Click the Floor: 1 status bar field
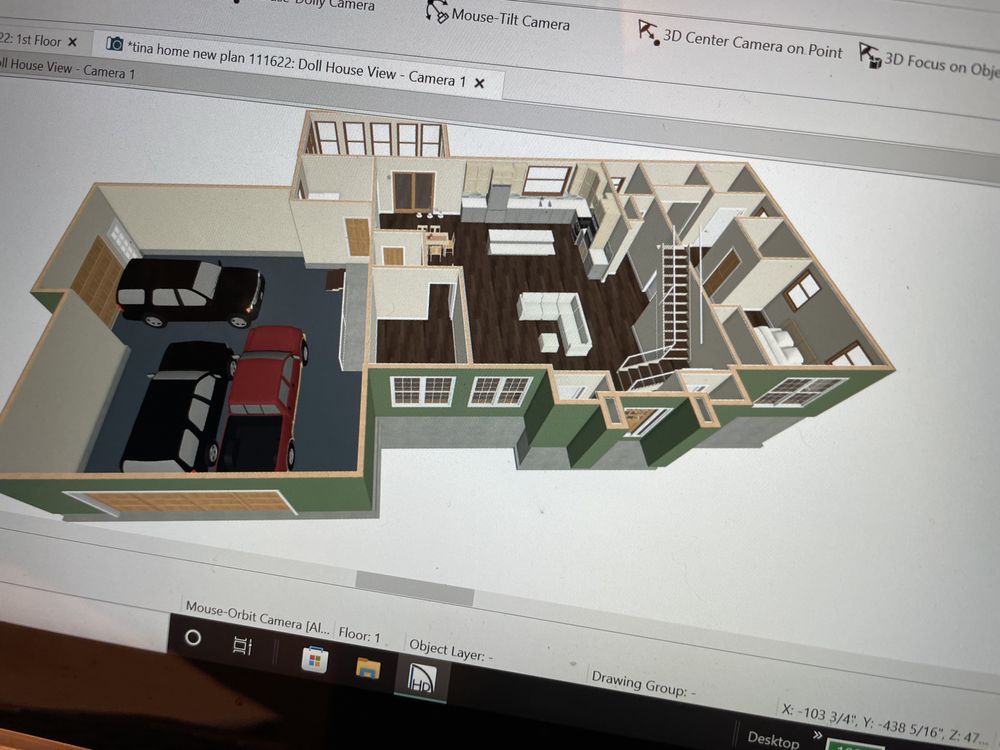Screen dimensions: 1000x750 click(360, 634)
